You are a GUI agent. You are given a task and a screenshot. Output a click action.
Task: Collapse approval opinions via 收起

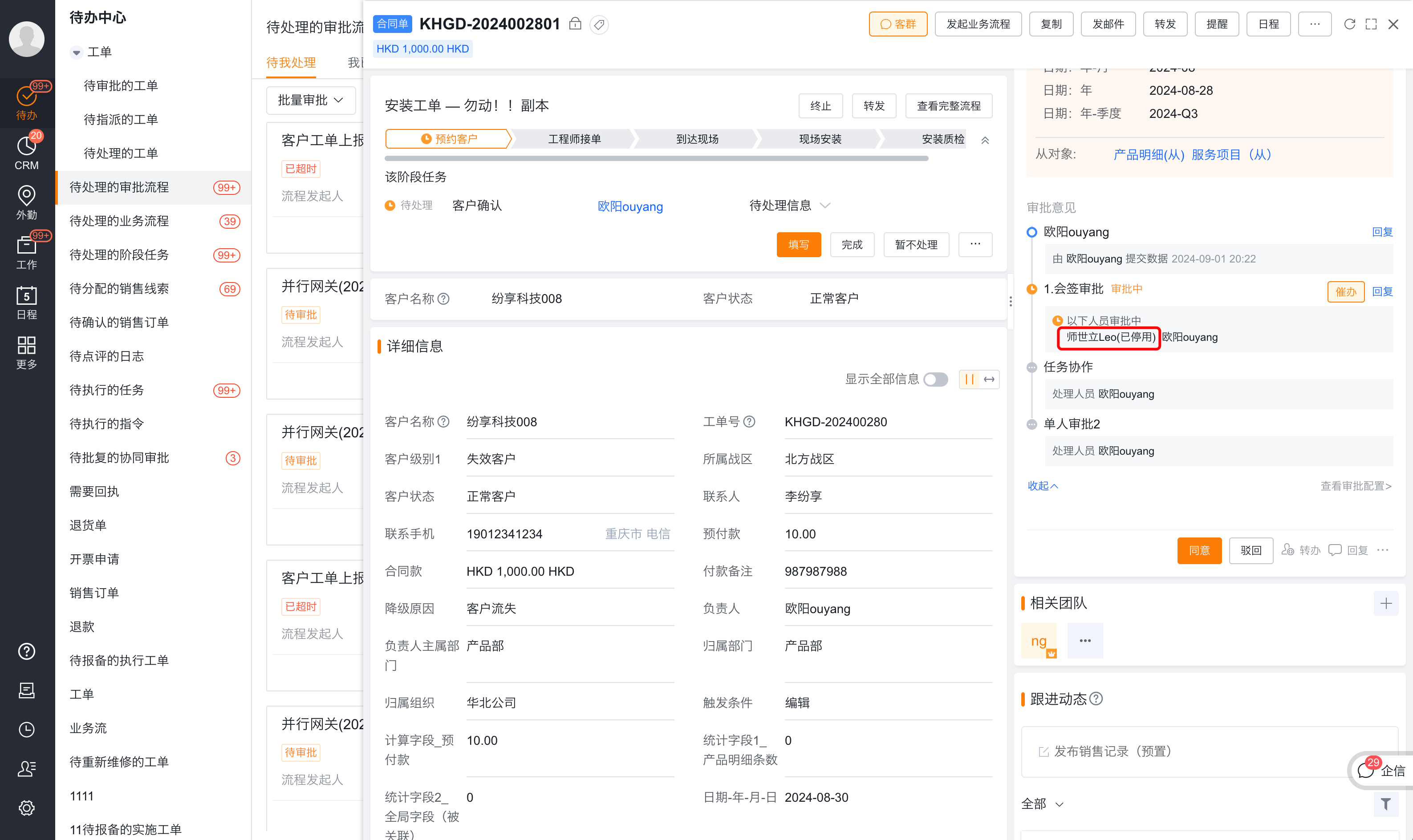coord(1042,486)
